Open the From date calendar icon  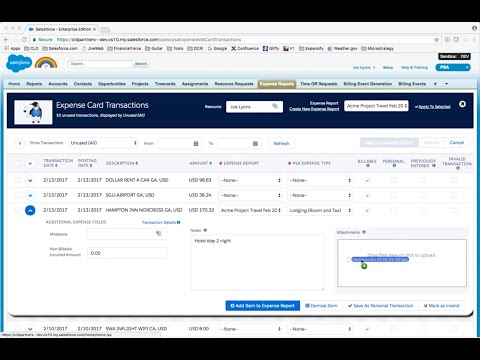[x=196, y=143]
